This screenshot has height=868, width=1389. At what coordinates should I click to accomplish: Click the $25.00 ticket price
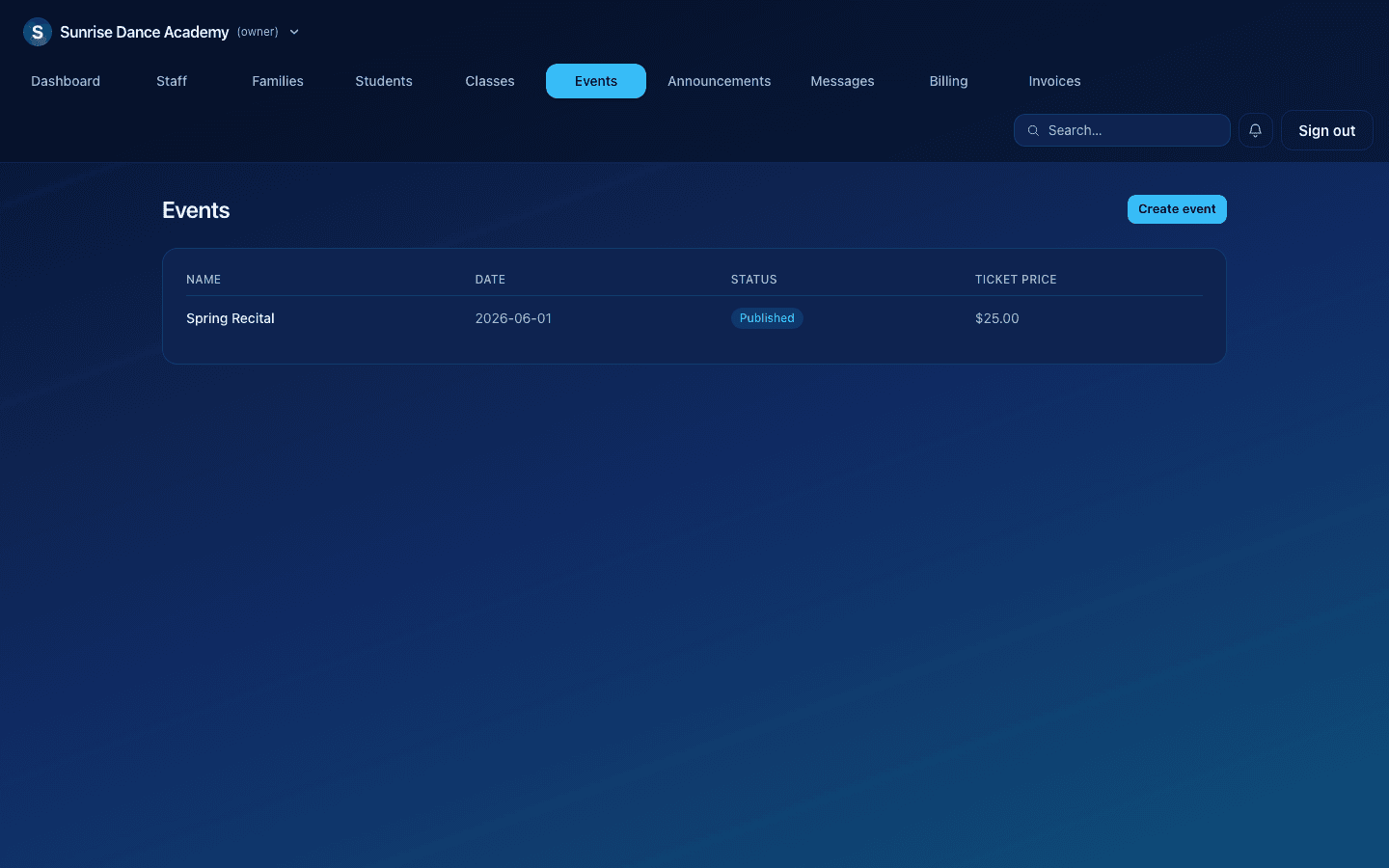997,318
